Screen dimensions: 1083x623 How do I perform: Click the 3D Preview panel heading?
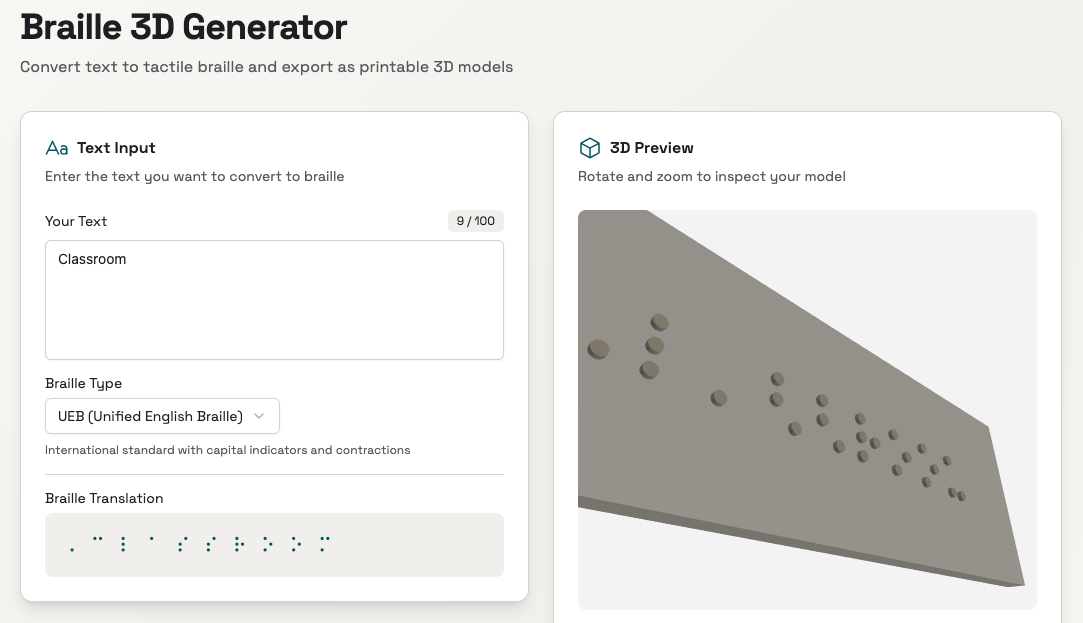point(651,148)
